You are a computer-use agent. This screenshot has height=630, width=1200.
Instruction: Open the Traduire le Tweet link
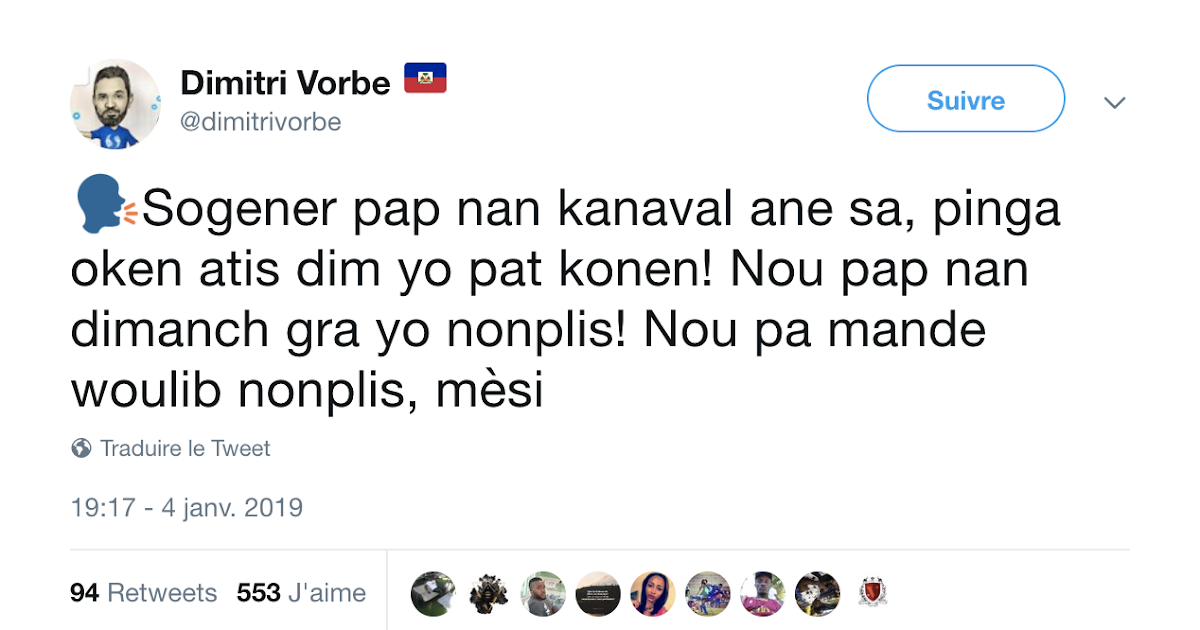pos(185,448)
